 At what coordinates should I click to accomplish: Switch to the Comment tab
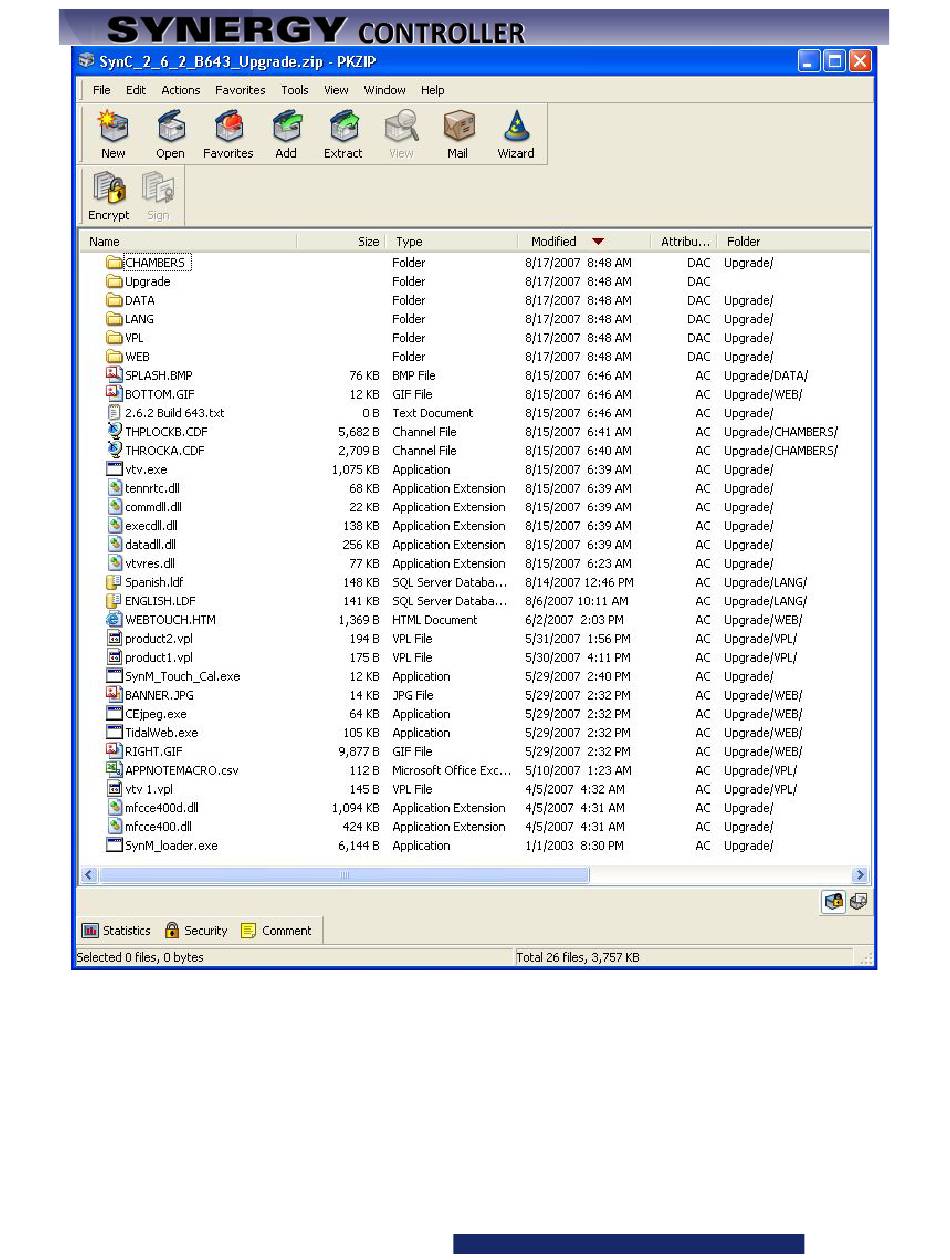[x=278, y=931]
